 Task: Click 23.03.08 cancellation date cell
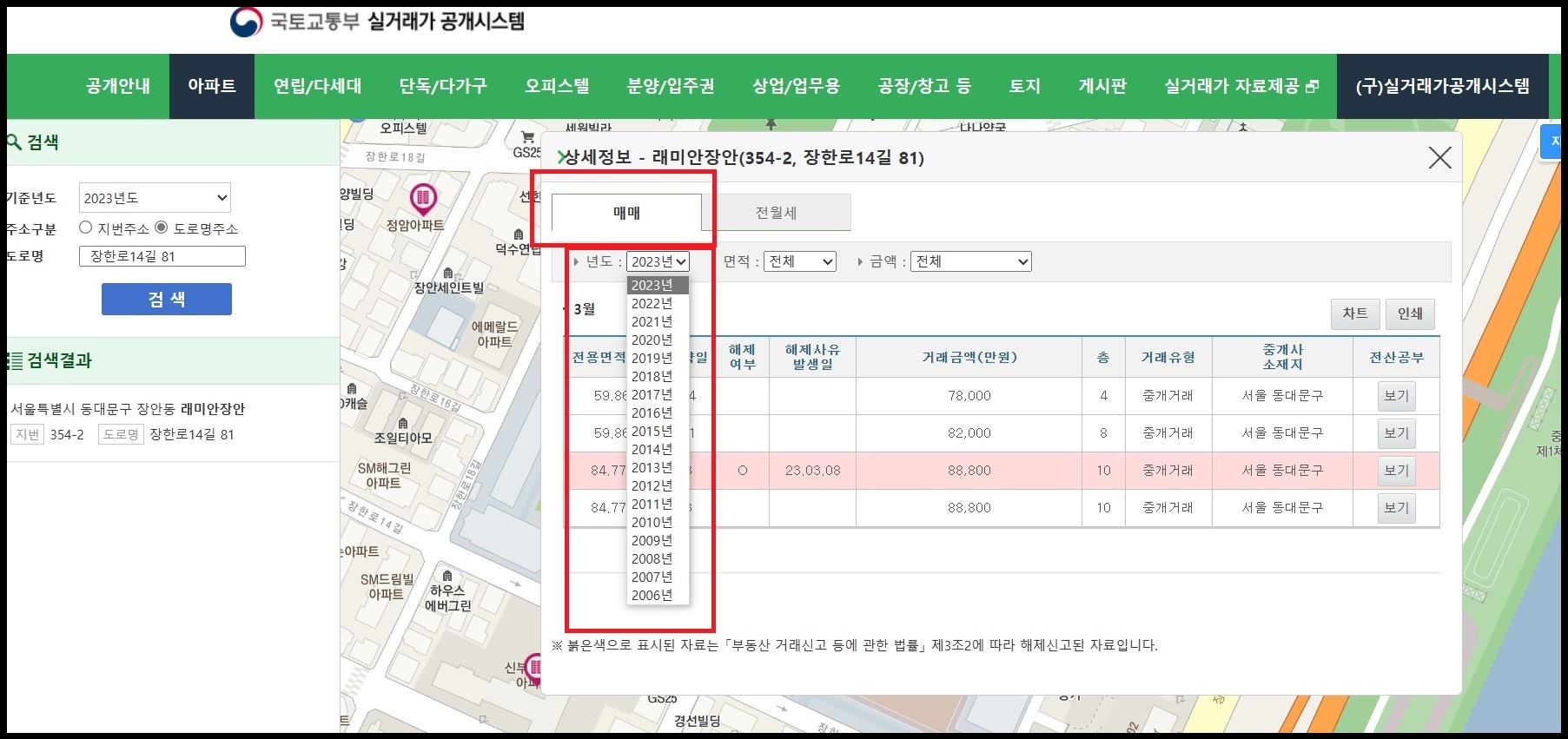click(812, 471)
